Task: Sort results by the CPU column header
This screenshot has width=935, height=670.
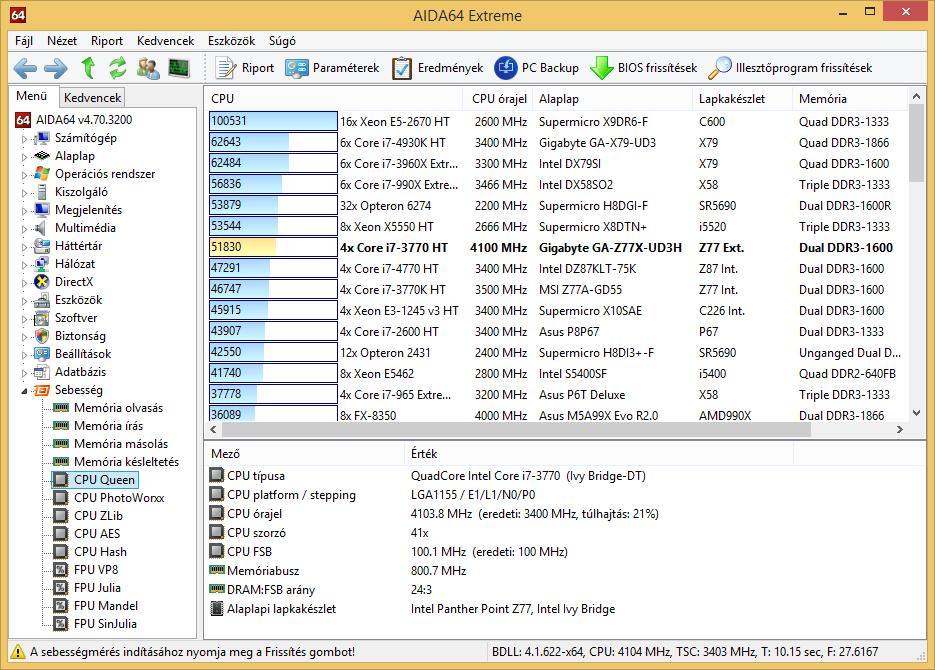Action: (x=334, y=98)
